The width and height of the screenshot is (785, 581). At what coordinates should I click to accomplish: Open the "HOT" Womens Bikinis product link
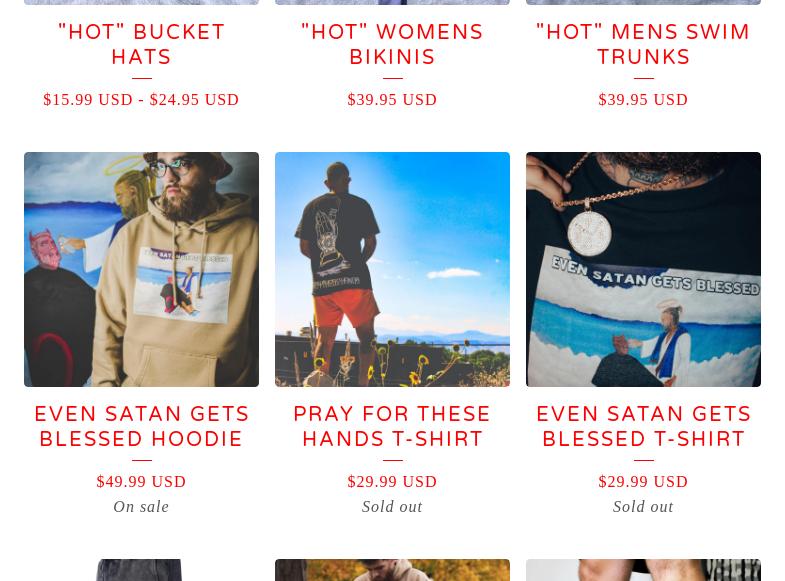pos(392,45)
